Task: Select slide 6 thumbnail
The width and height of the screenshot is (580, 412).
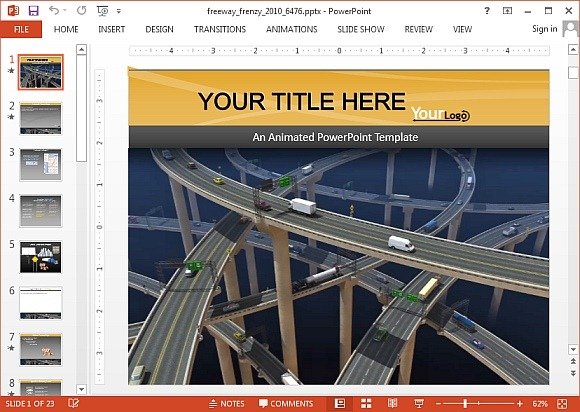Action: [x=41, y=303]
